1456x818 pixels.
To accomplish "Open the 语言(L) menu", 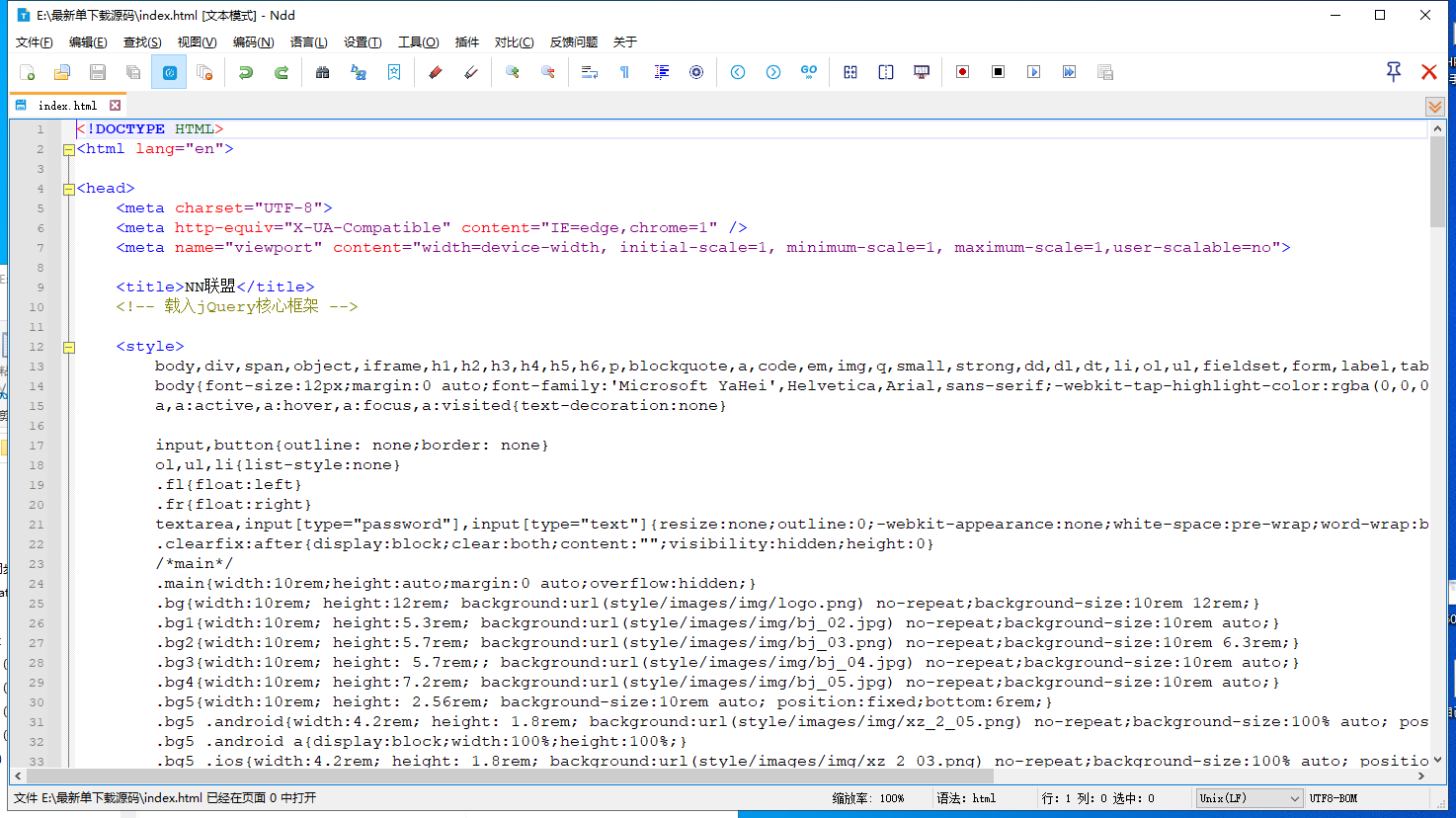I will coord(308,41).
